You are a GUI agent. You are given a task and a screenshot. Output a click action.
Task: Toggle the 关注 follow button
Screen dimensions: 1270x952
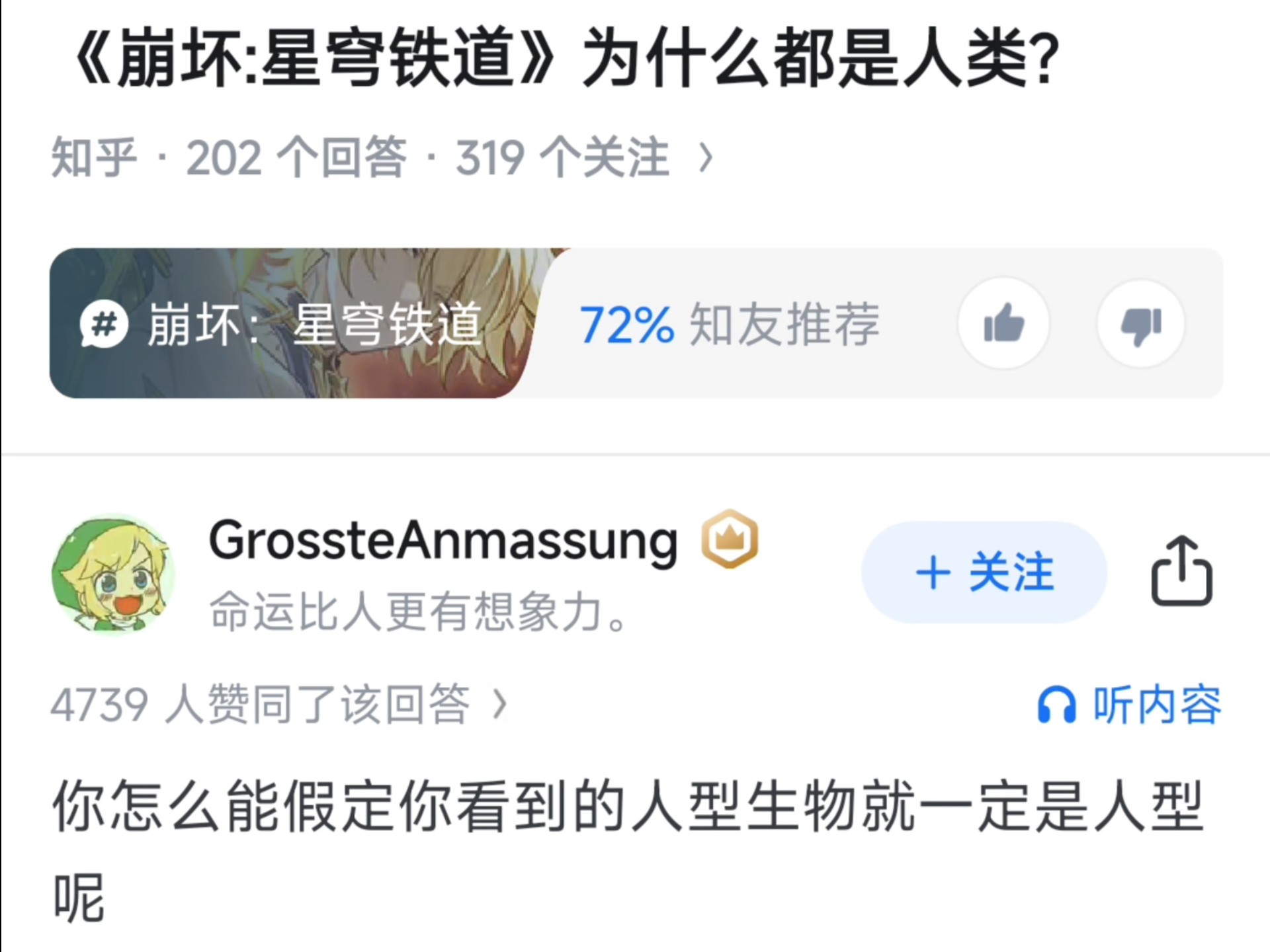(x=984, y=572)
